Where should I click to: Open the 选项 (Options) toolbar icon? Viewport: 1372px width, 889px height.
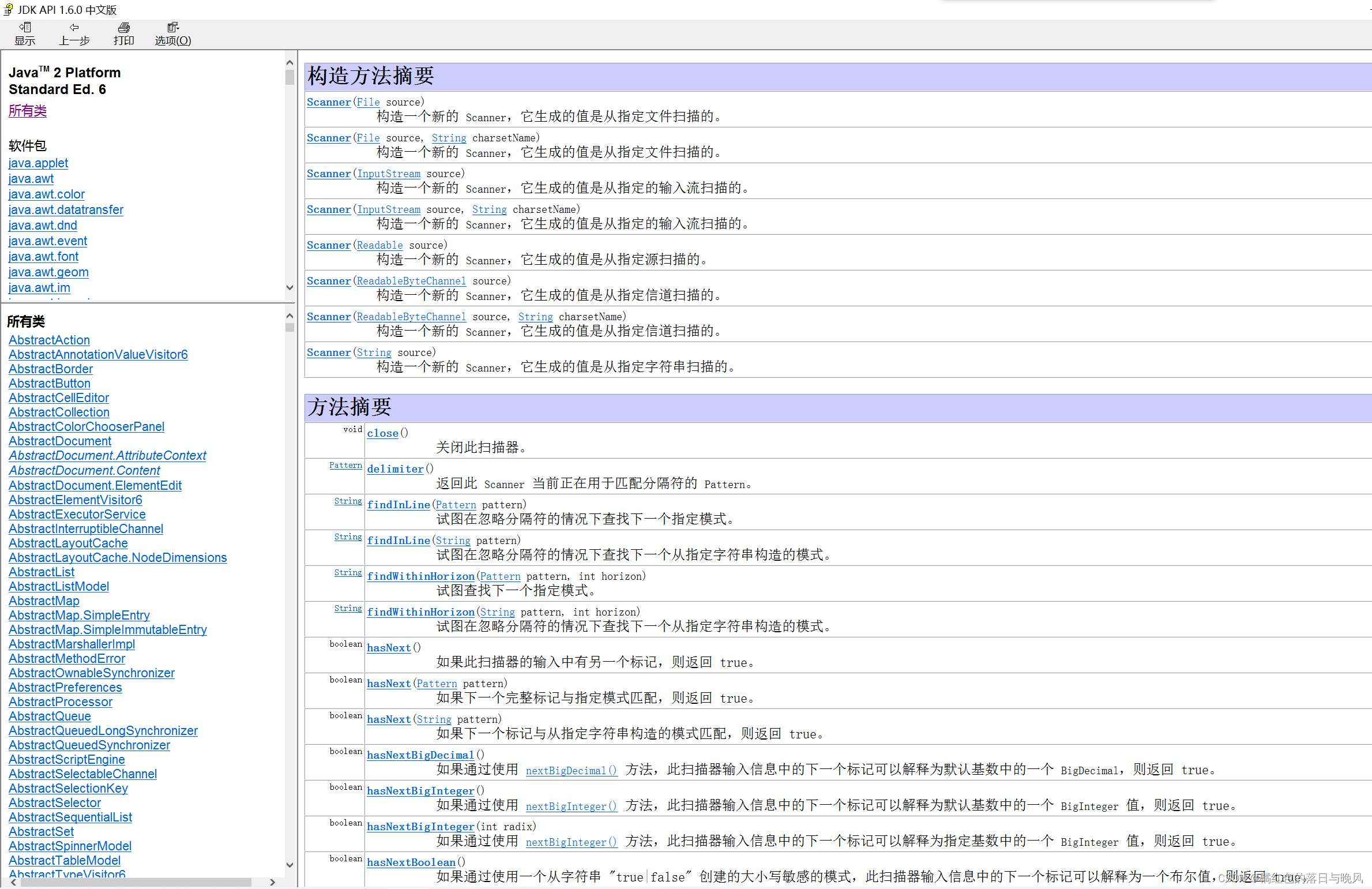point(172,27)
